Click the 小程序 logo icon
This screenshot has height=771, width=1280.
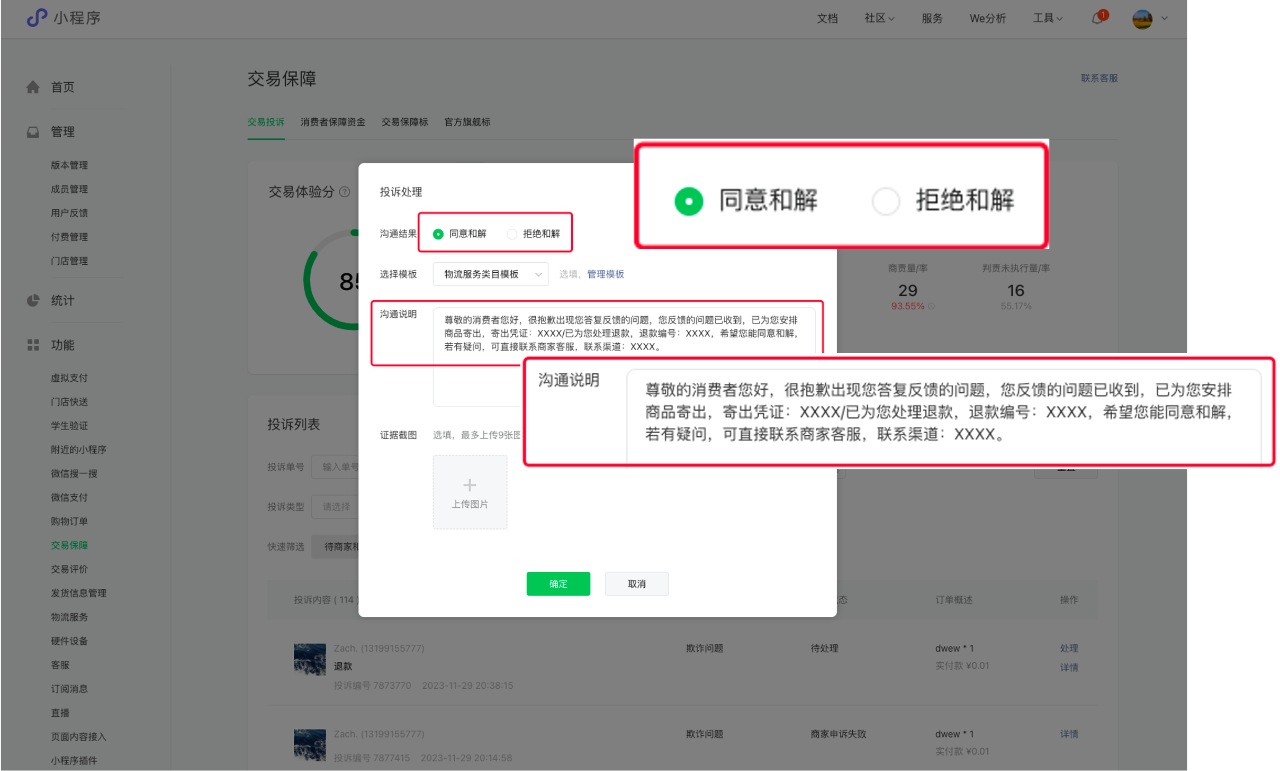click(x=36, y=18)
